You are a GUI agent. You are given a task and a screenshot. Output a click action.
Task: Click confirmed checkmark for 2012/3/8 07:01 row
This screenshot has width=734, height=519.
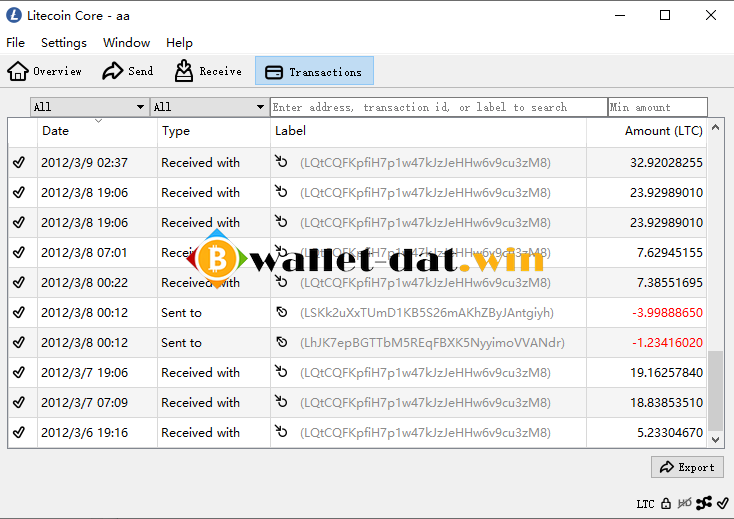click(19, 253)
